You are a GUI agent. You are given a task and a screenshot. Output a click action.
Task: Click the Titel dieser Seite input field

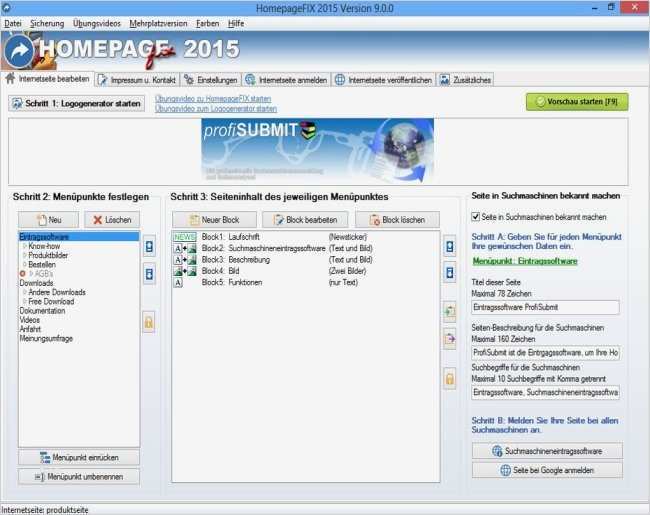(546, 307)
